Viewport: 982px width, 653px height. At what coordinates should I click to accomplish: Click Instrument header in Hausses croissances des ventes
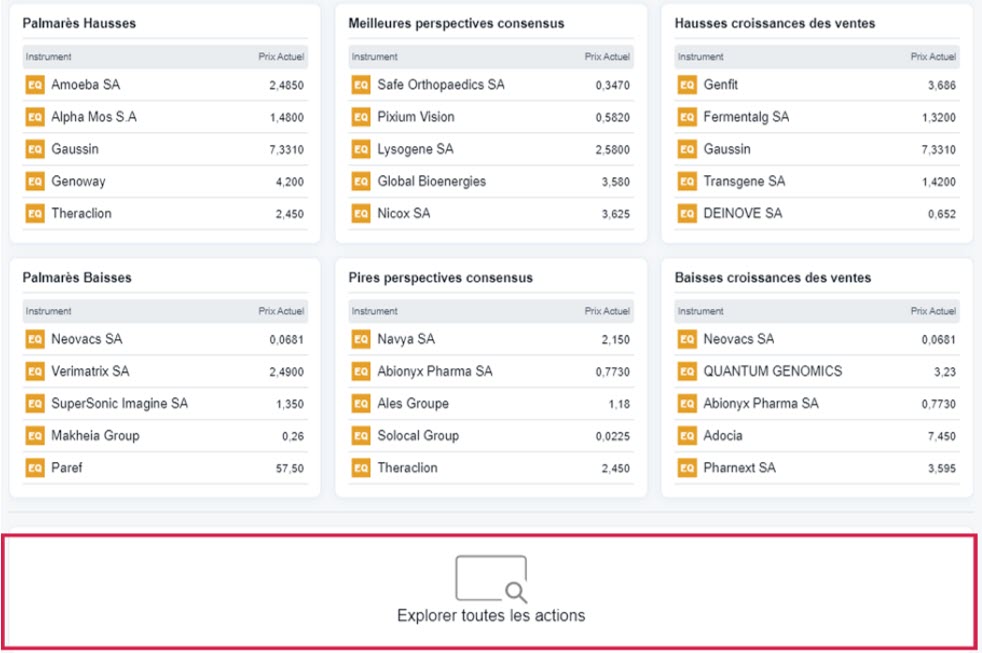tap(700, 57)
